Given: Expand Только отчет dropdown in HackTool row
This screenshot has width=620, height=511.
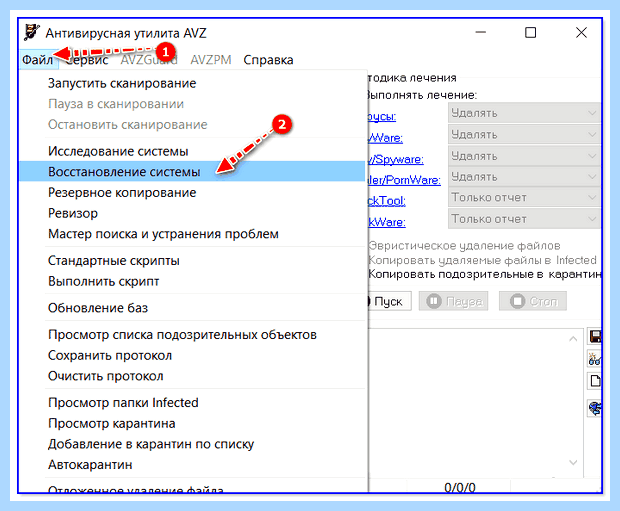Looking at the screenshot, I should tap(524, 197).
